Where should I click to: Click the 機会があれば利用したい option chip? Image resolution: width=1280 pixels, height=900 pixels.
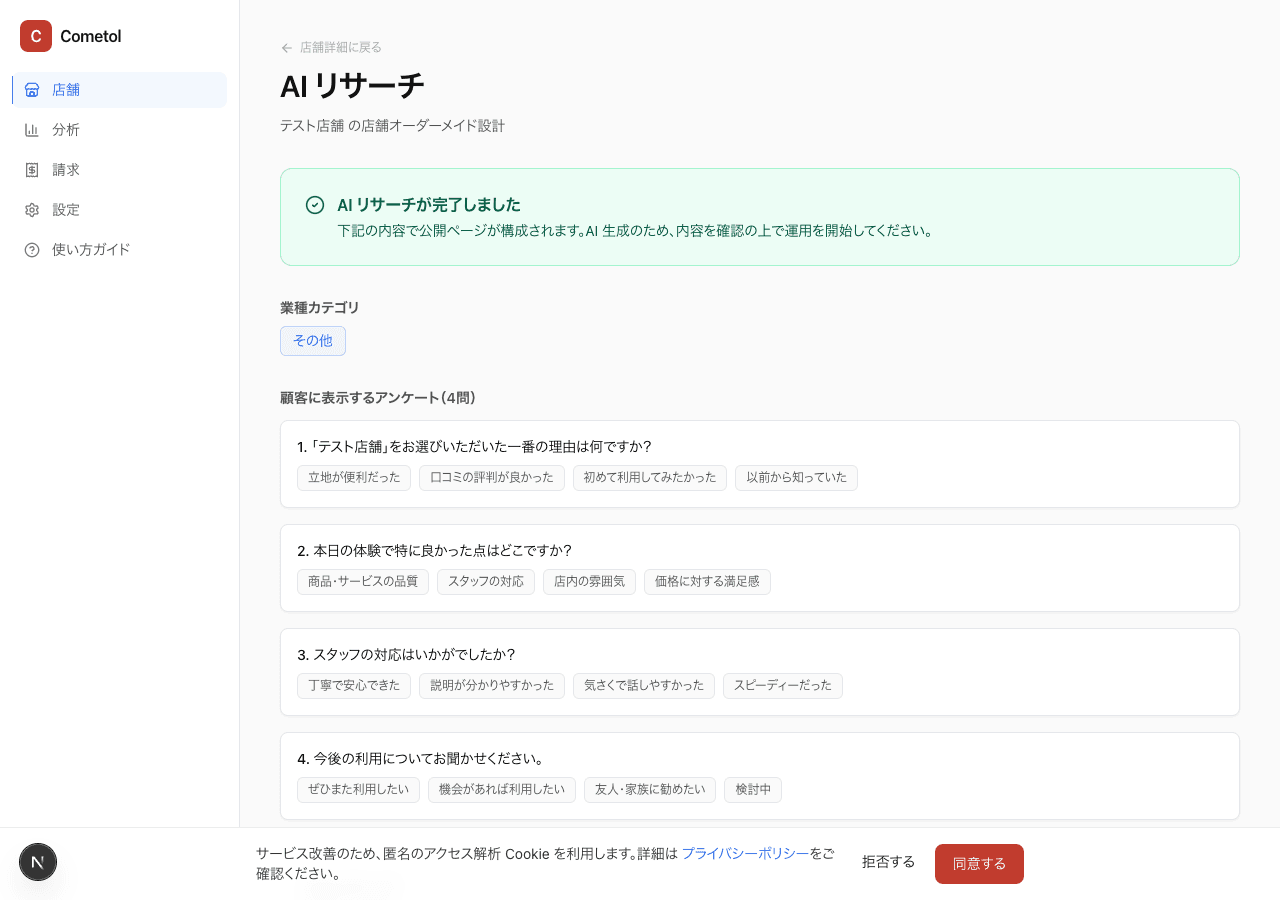502,790
